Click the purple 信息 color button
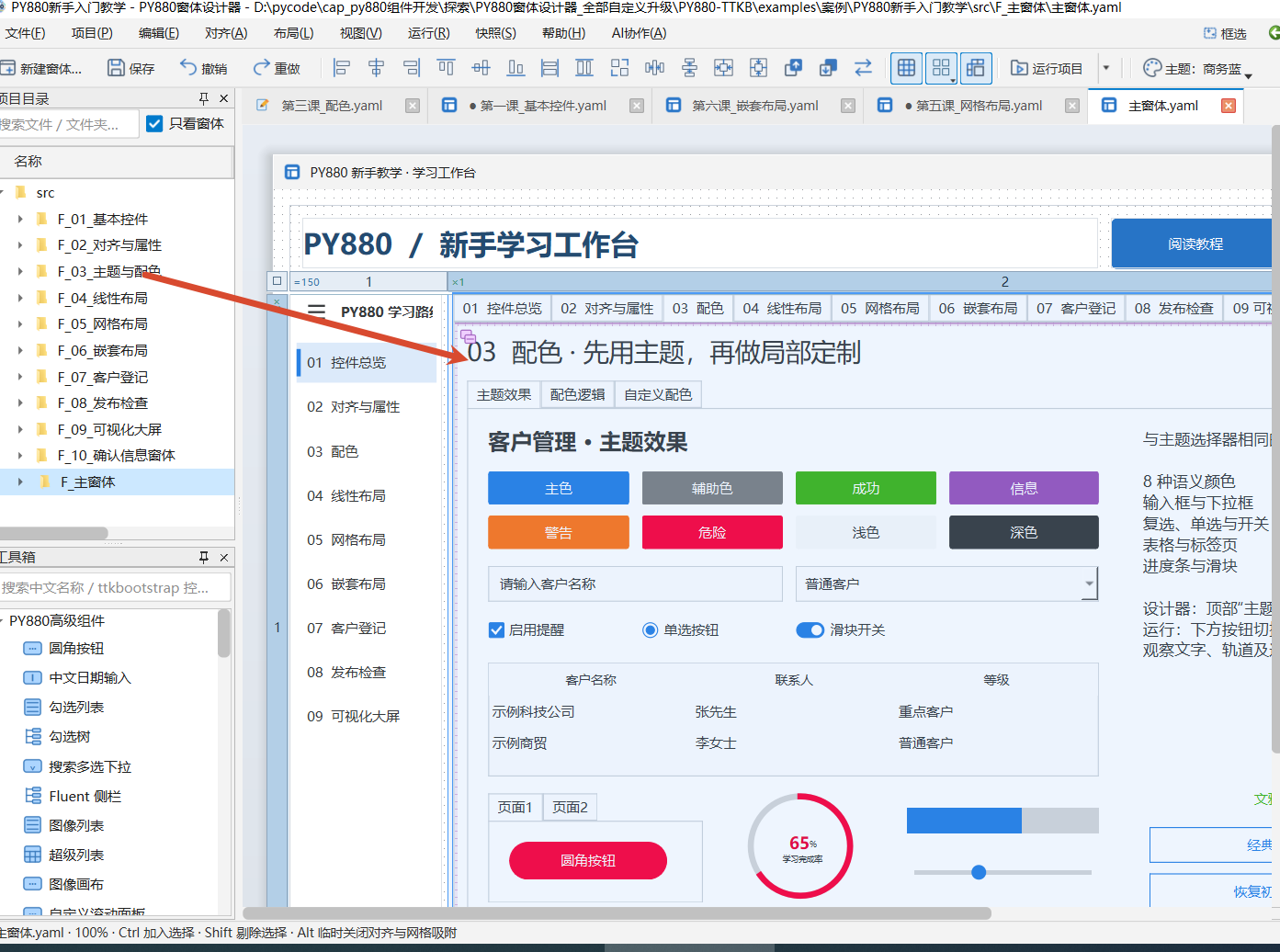 pyautogui.click(x=1024, y=489)
